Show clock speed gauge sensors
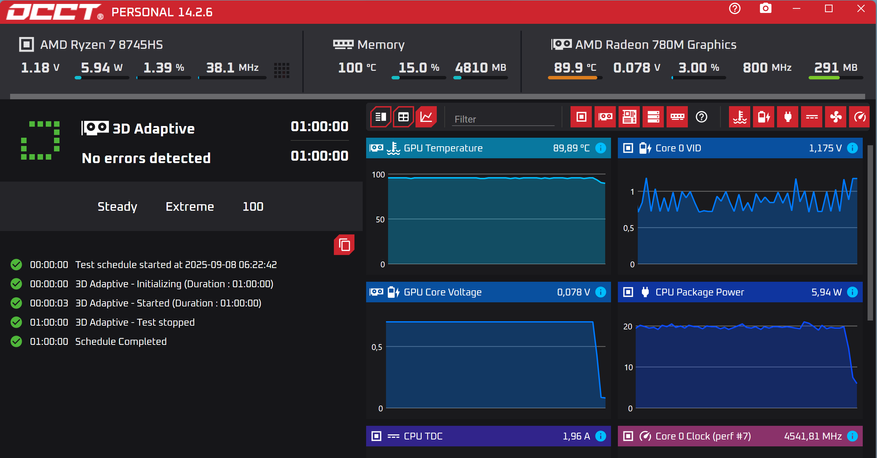The width and height of the screenshot is (877, 458). click(x=860, y=117)
